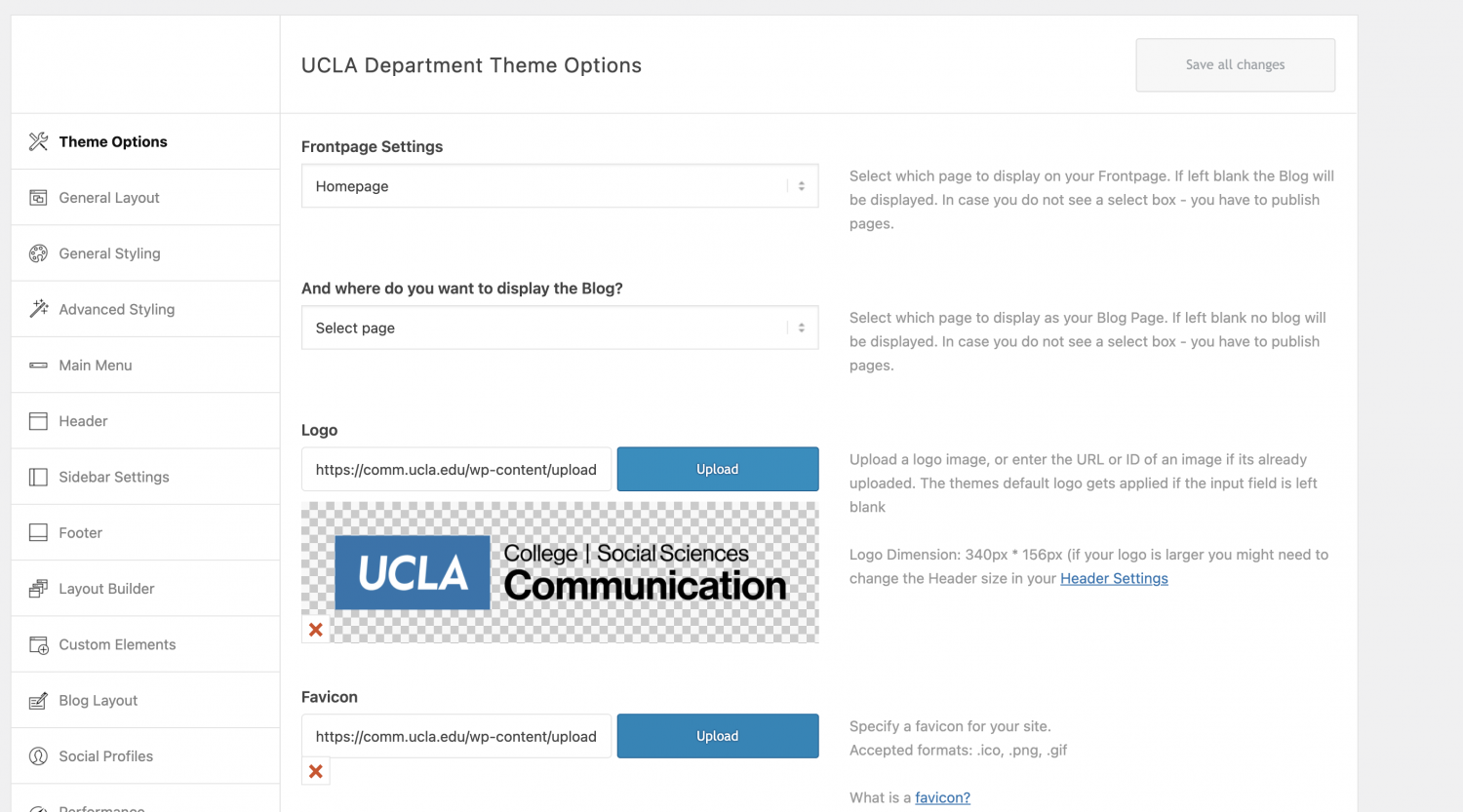This screenshot has width=1463, height=812.
Task: Click Save all changes
Action: (x=1235, y=64)
